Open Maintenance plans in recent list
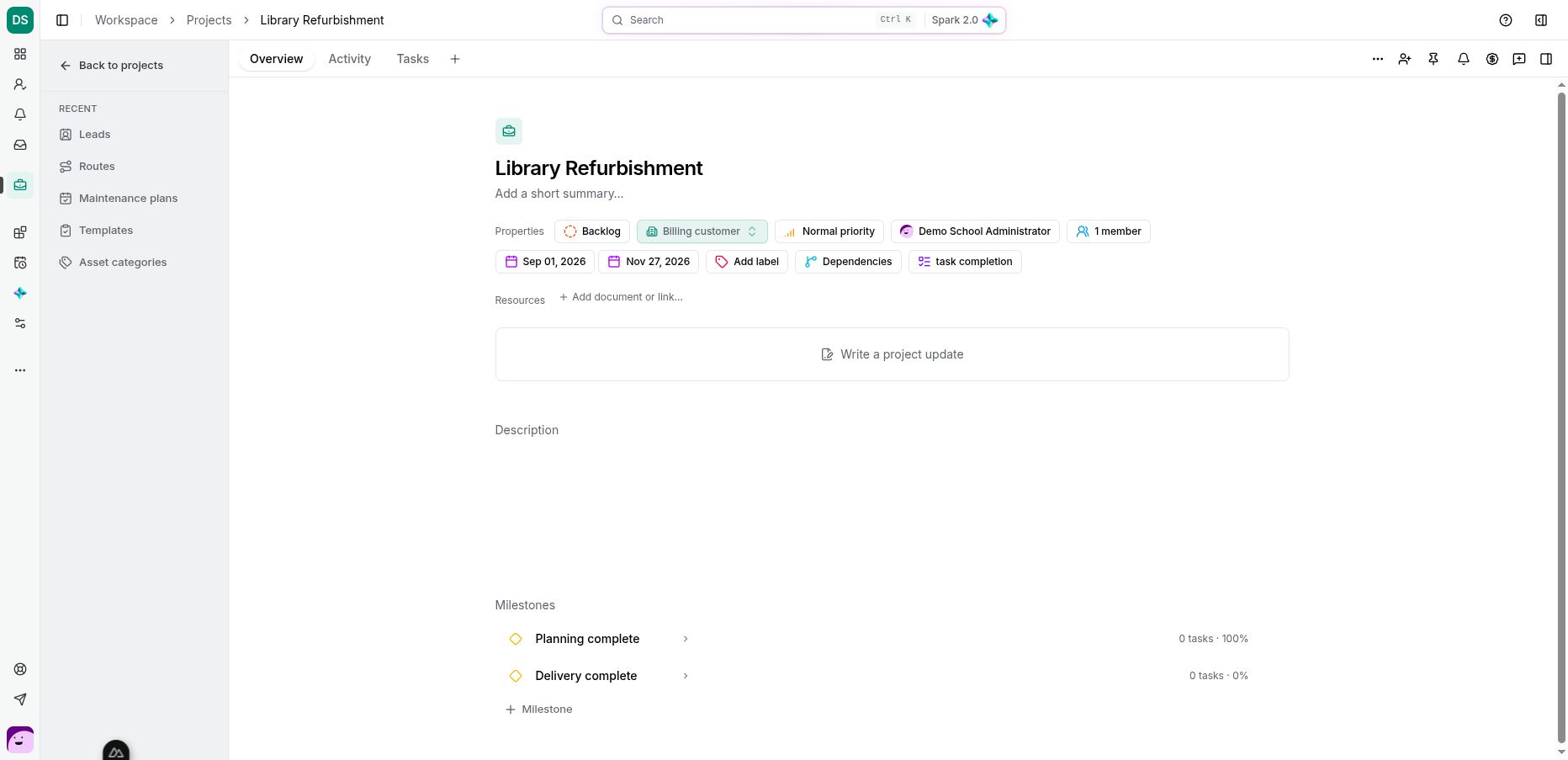Image resolution: width=1568 pixels, height=760 pixels. pyautogui.click(x=128, y=199)
